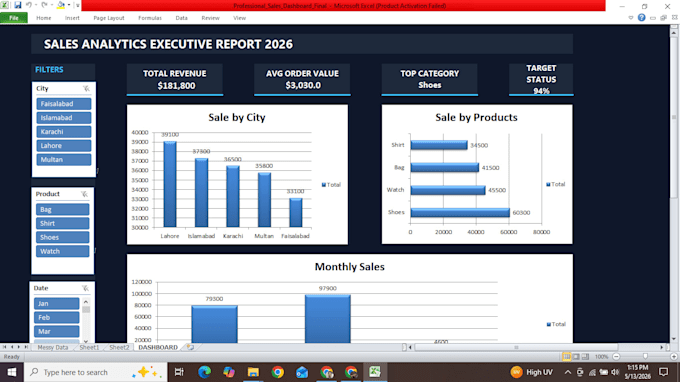The height and width of the screenshot is (382, 680).
Task: Toggle Watch in Product slicer
Action: pos(62,251)
